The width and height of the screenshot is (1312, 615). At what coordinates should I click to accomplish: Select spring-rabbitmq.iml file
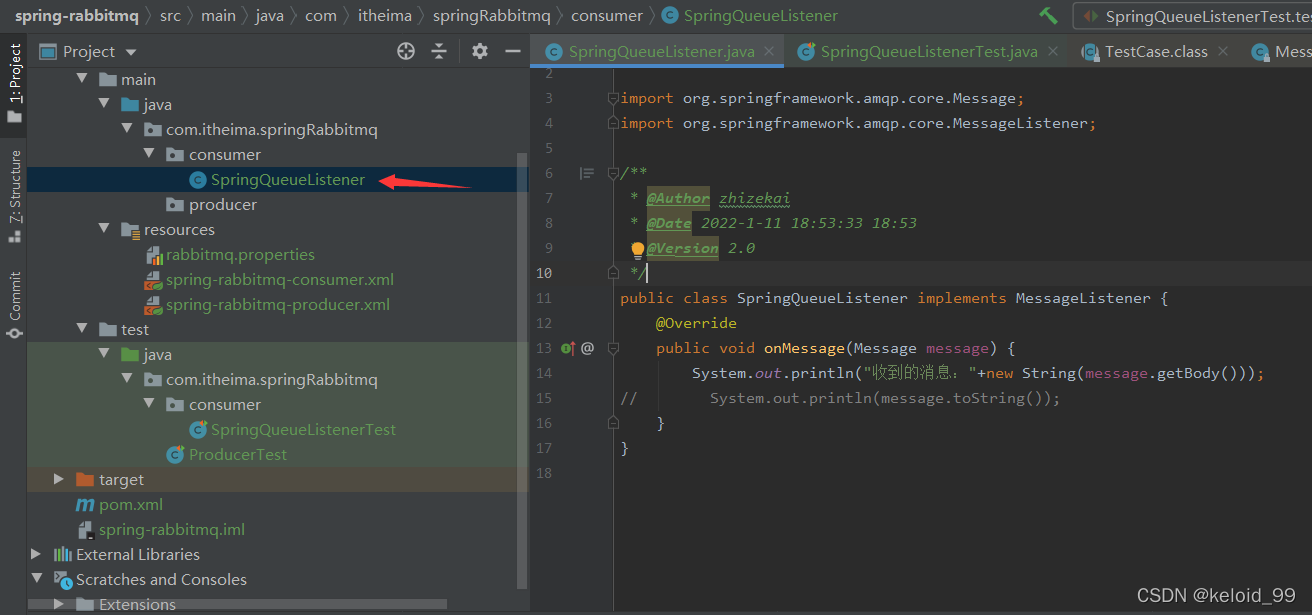click(171, 530)
